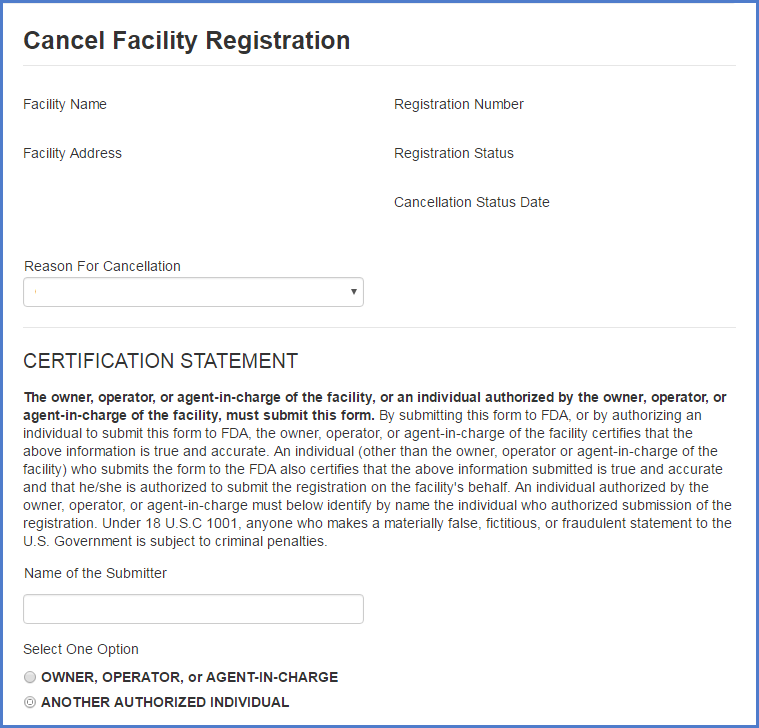Click the Select One Option label

click(81, 649)
